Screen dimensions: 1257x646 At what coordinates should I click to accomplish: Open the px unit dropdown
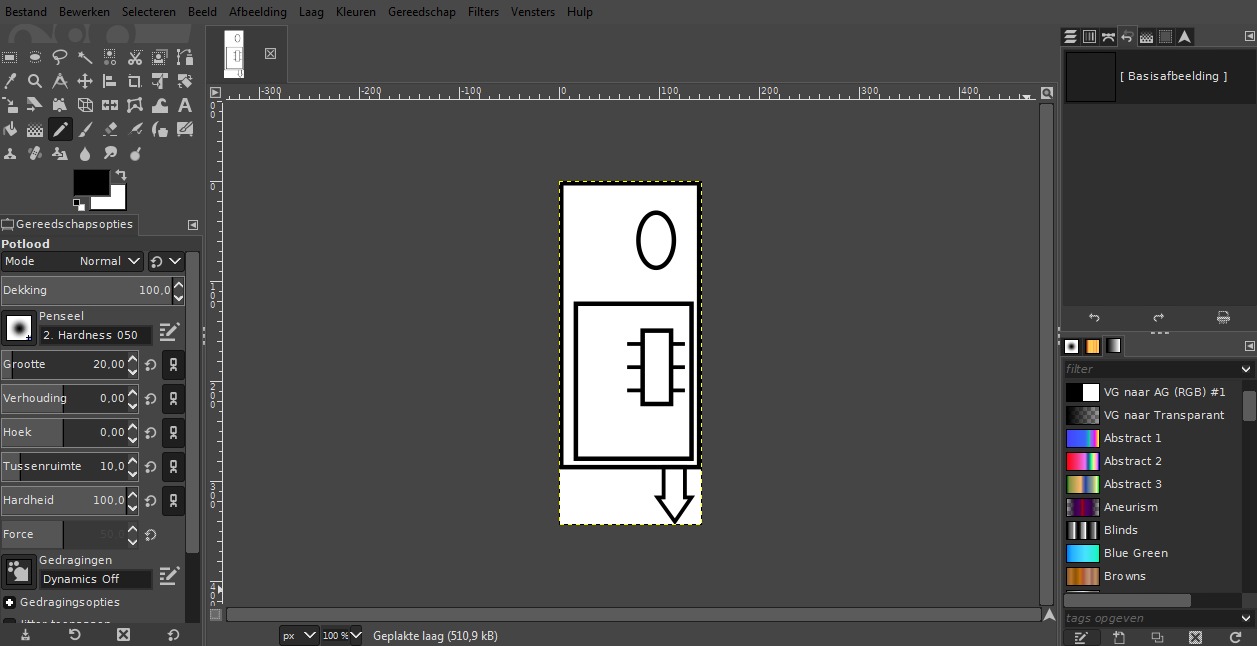(299, 635)
